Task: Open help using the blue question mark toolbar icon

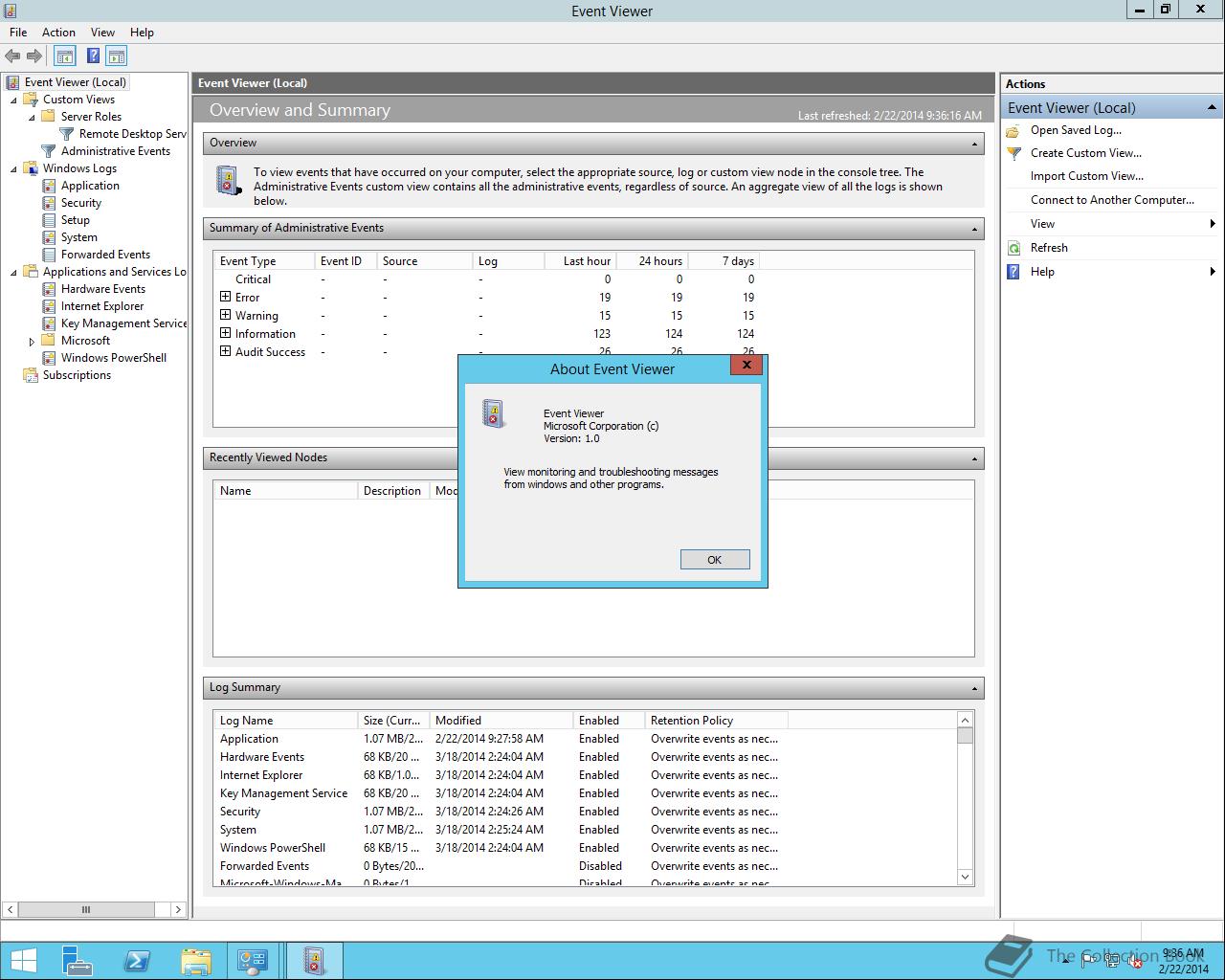Action: coord(93,56)
